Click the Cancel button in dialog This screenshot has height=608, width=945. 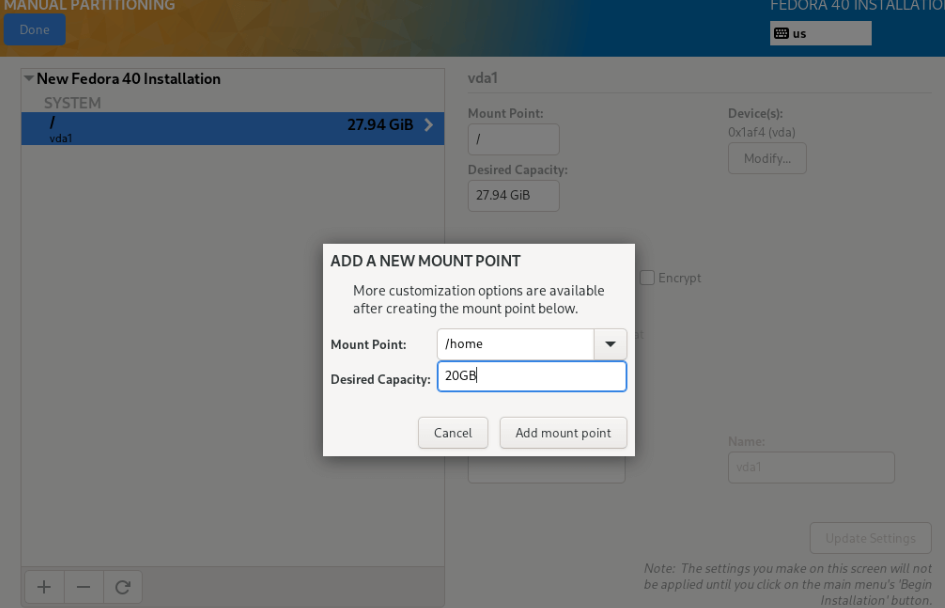tap(453, 433)
